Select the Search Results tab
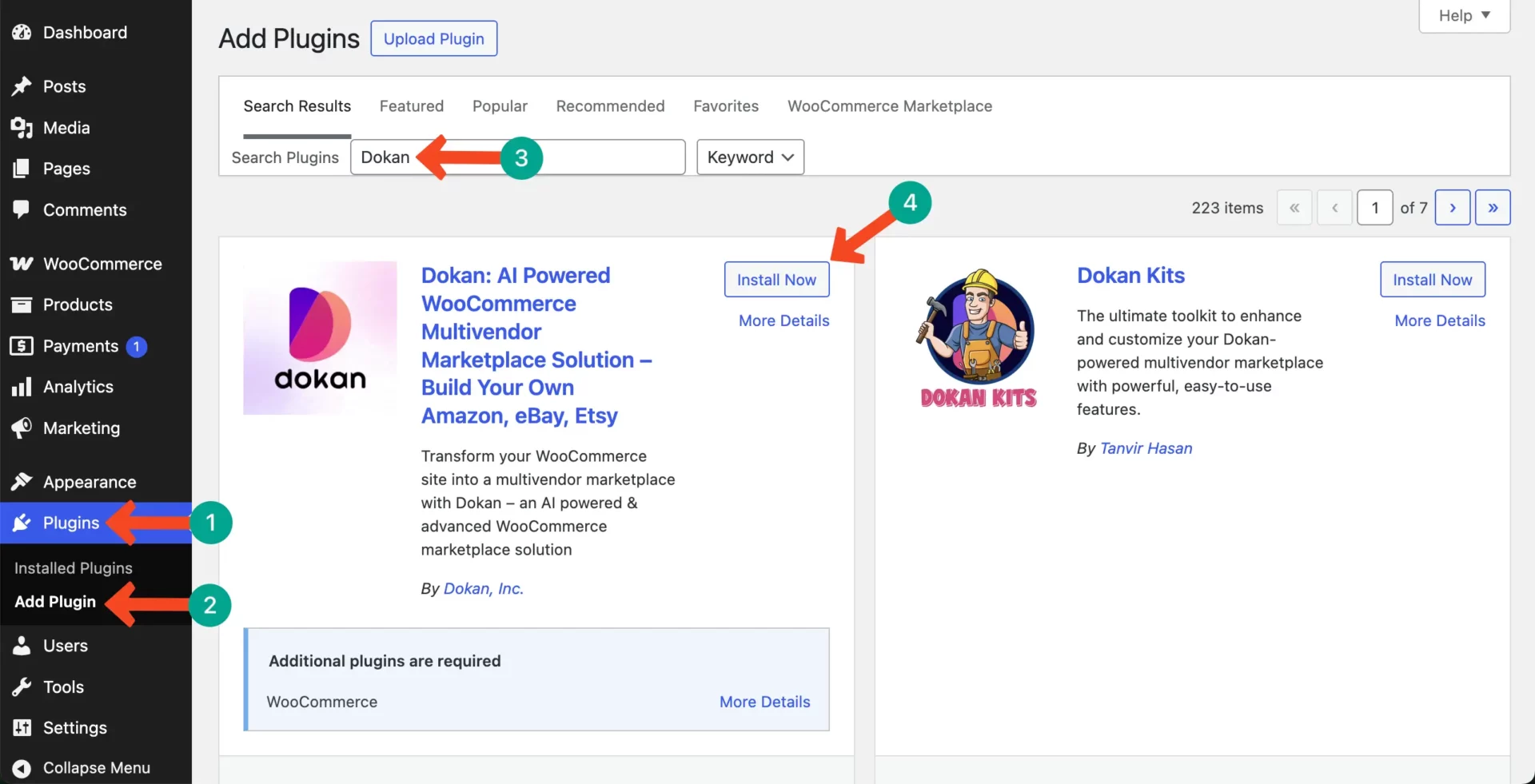The image size is (1535, 784). [297, 106]
